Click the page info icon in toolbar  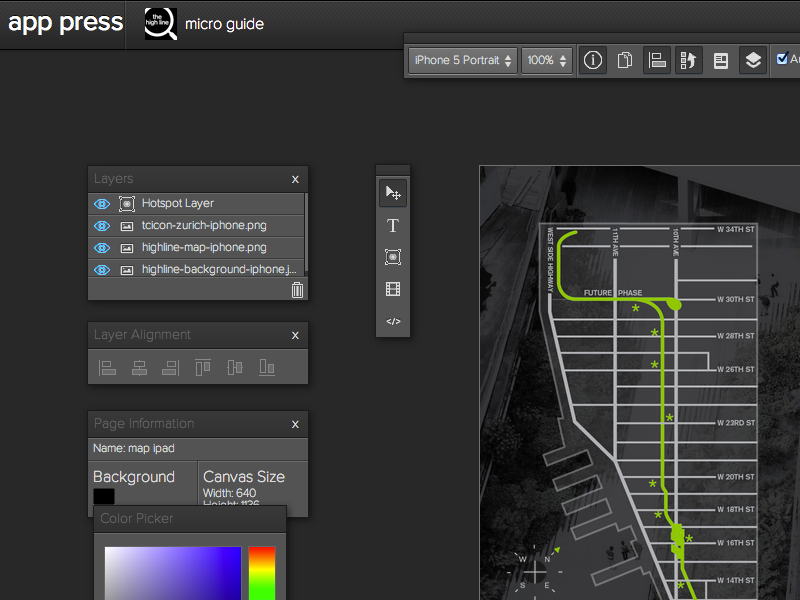point(593,60)
